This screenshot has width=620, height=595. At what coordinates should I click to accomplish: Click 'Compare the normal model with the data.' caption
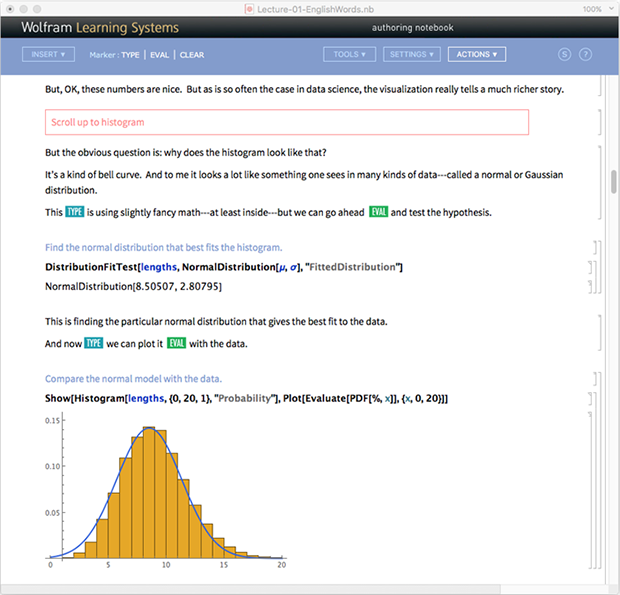(133, 379)
